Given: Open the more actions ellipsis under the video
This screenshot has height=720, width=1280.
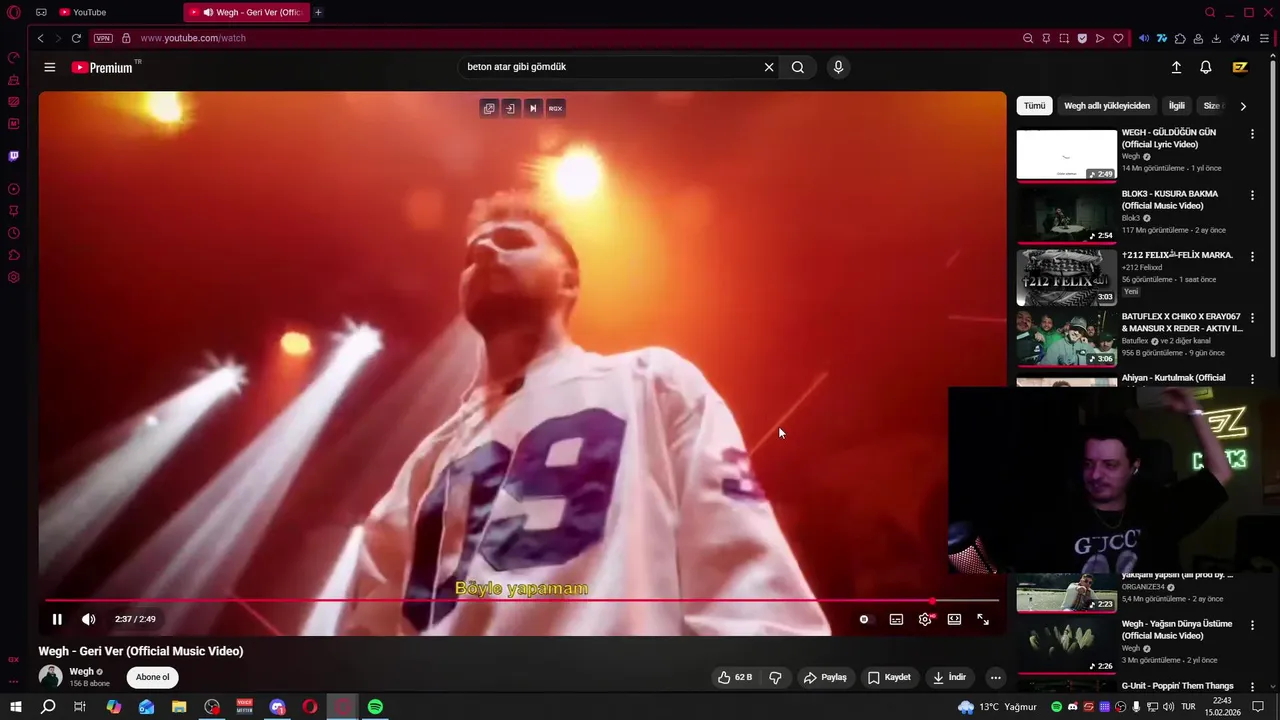Looking at the screenshot, I should click(995, 677).
